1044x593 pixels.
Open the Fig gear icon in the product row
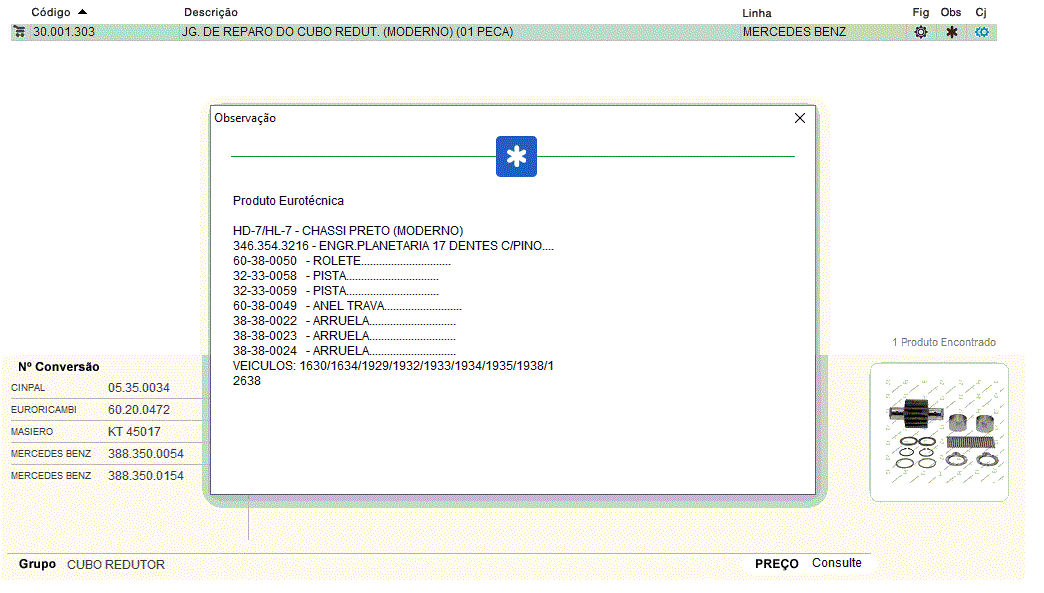(921, 32)
